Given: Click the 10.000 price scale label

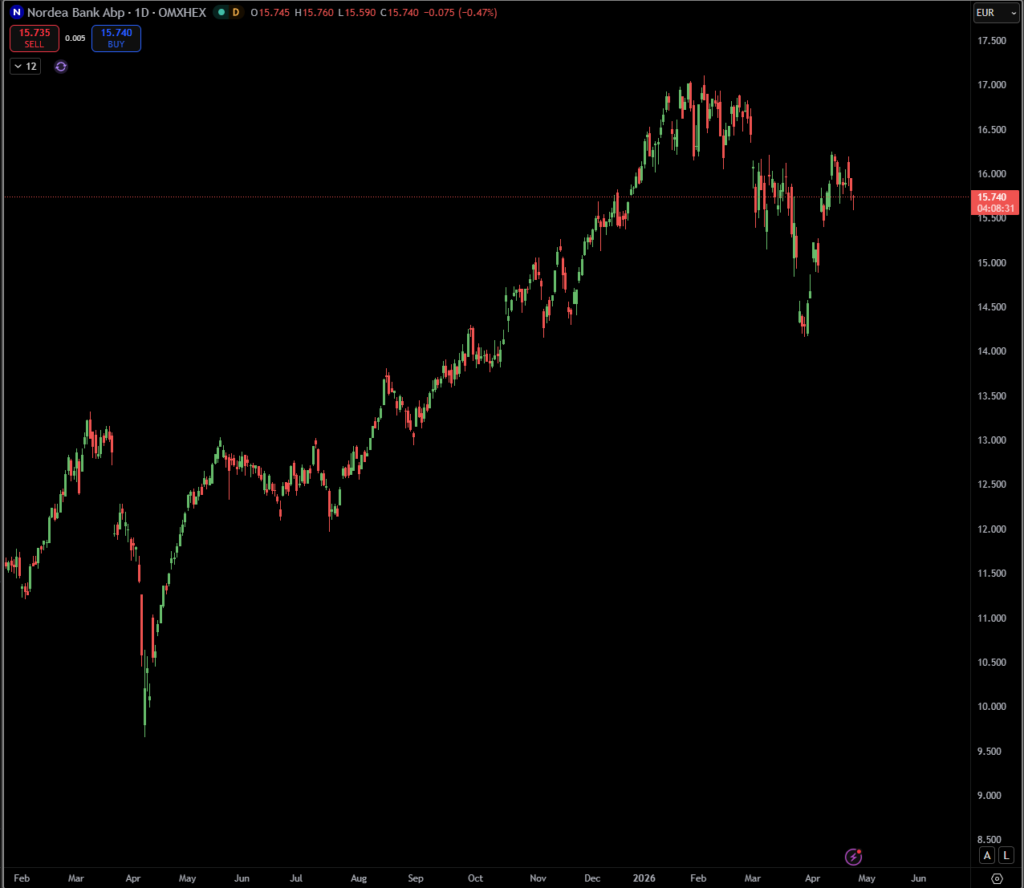Looking at the screenshot, I should 992,707.
